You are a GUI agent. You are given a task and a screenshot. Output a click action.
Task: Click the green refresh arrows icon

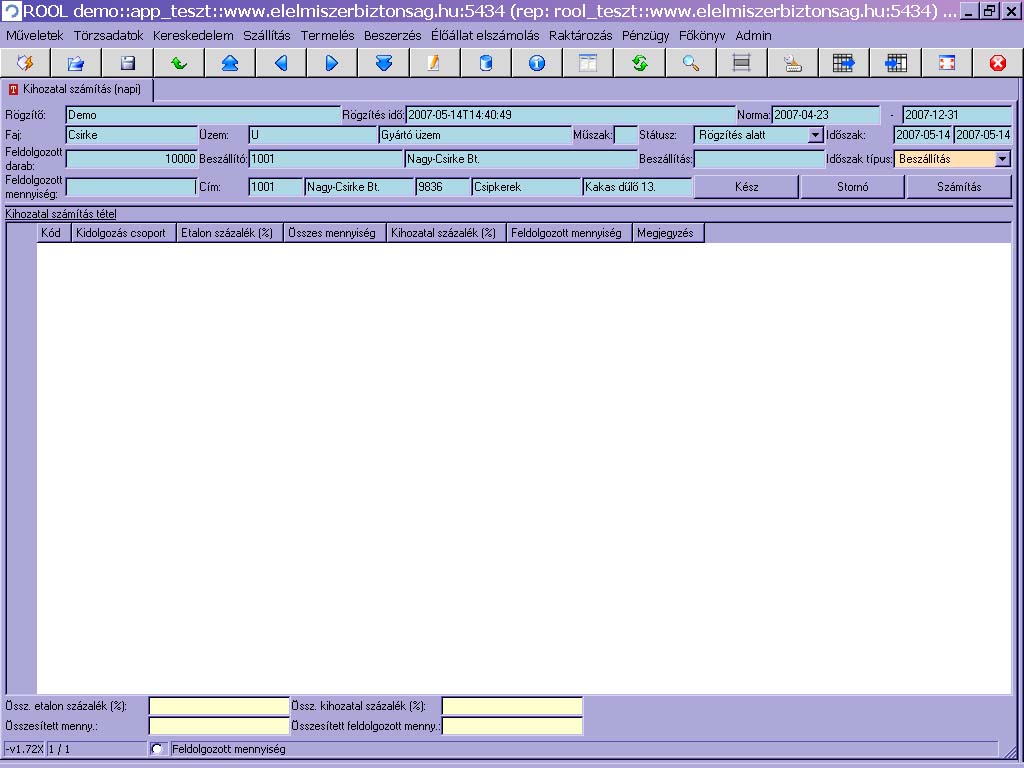pyautogui.click(x=640, y=63)
